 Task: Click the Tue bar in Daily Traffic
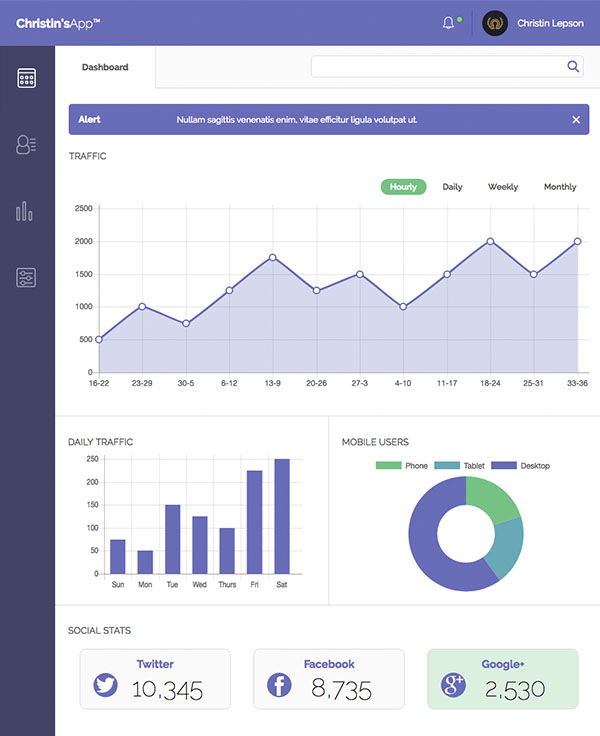pos(172,539)
